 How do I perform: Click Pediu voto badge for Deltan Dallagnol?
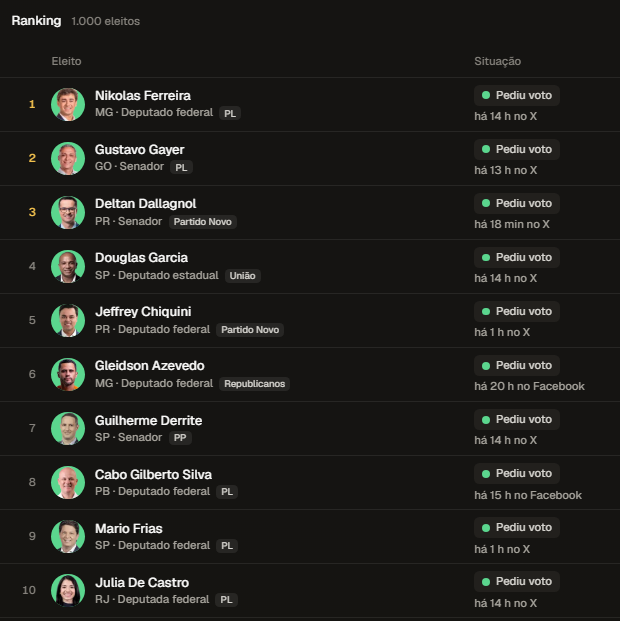(x=517, y=203)
